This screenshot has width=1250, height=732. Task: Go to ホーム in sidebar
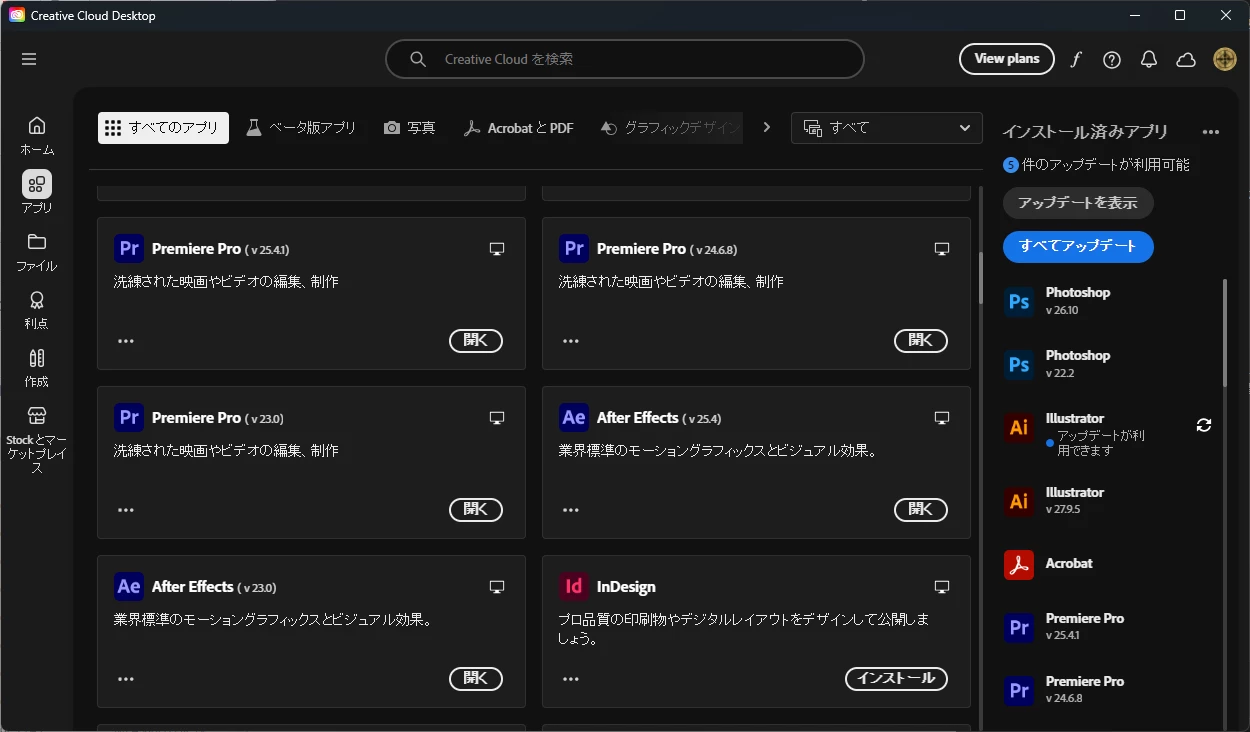point(37,135)
